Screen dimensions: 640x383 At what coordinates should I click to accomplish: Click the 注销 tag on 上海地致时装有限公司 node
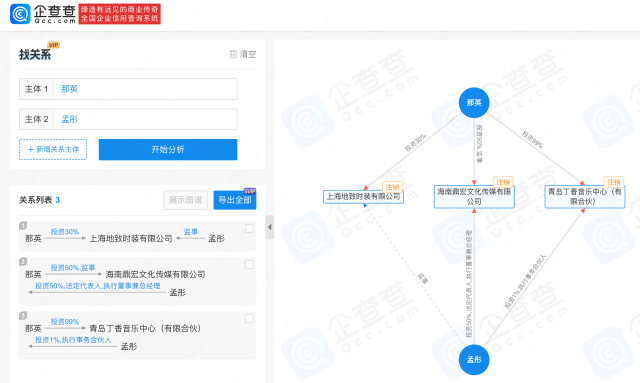[x=392, y=187]
